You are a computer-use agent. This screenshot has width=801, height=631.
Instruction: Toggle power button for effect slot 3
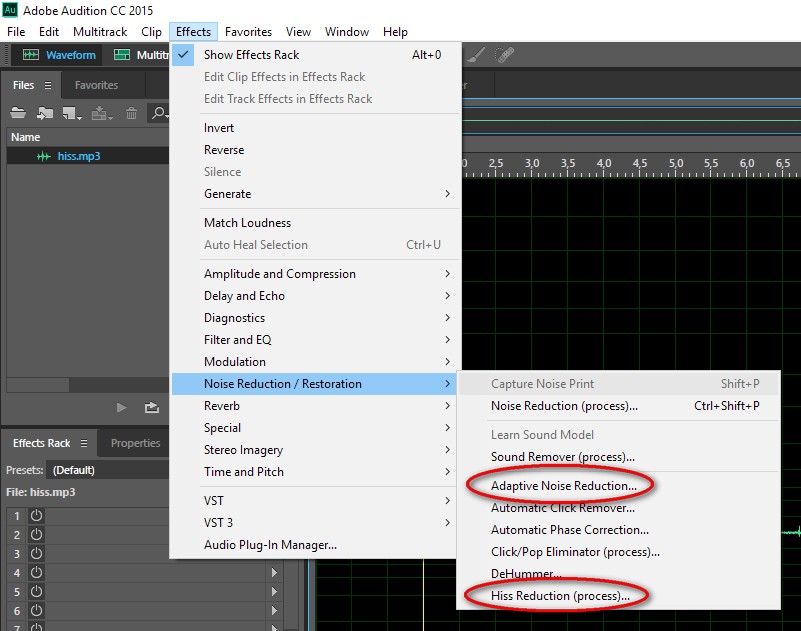click(x=37, y=554)
